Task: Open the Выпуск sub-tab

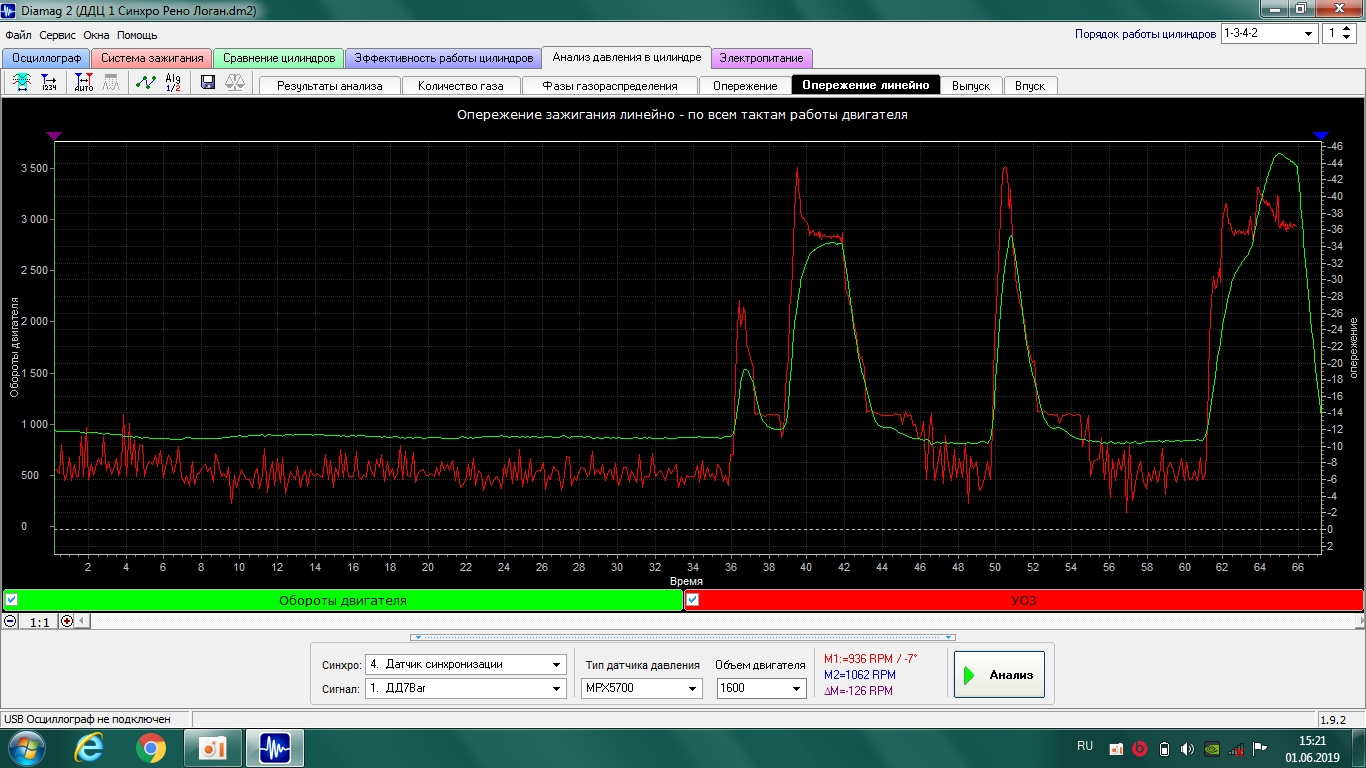Action: [971, 85]
